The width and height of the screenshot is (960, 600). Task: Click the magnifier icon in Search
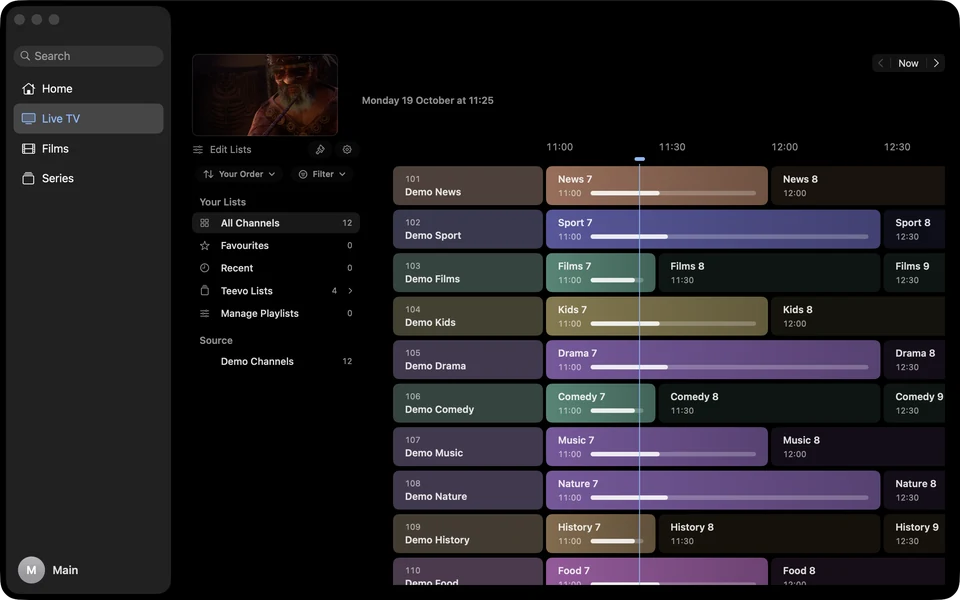25,56
